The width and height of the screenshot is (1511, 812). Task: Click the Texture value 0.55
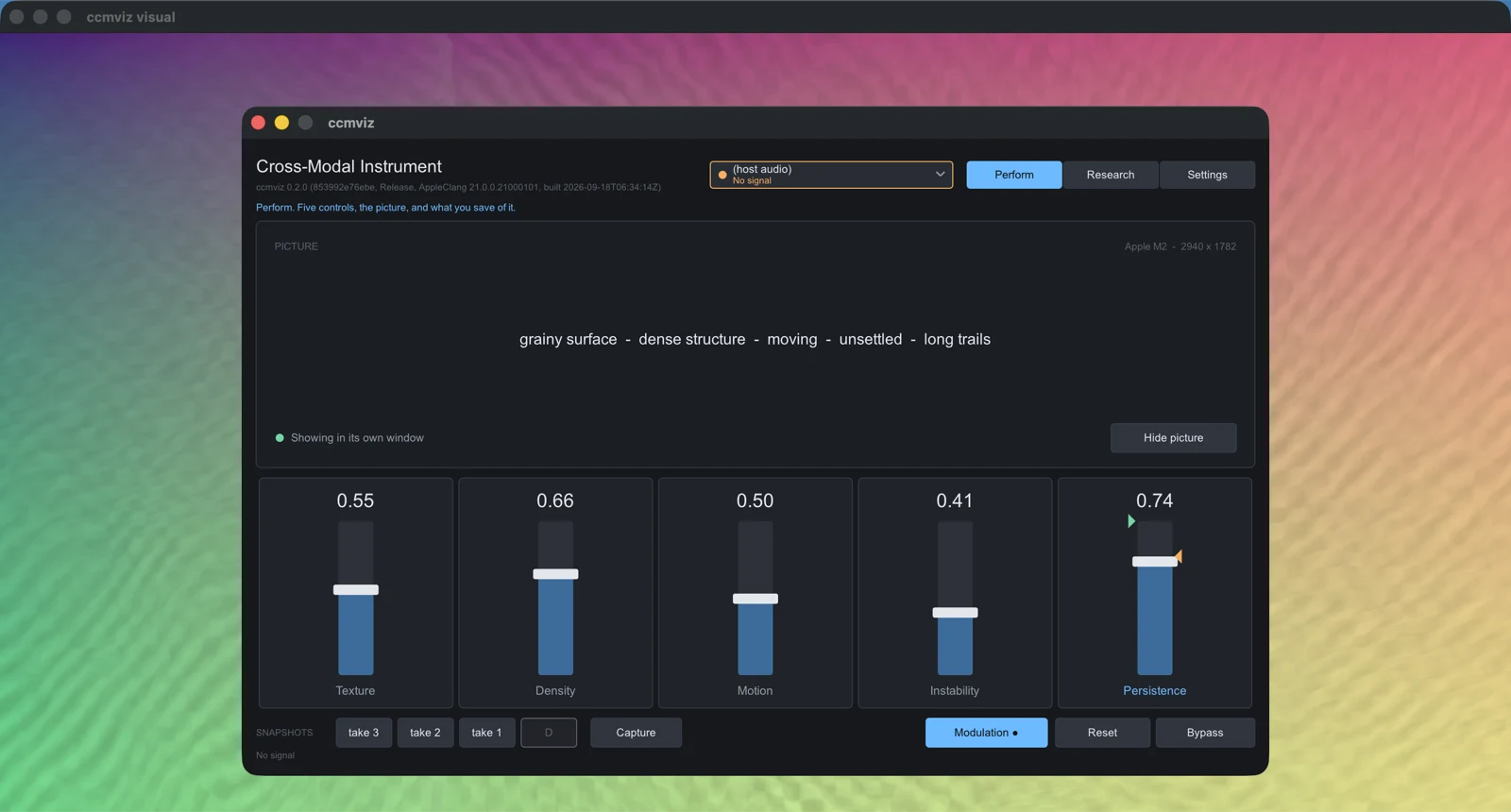[356, 500]
